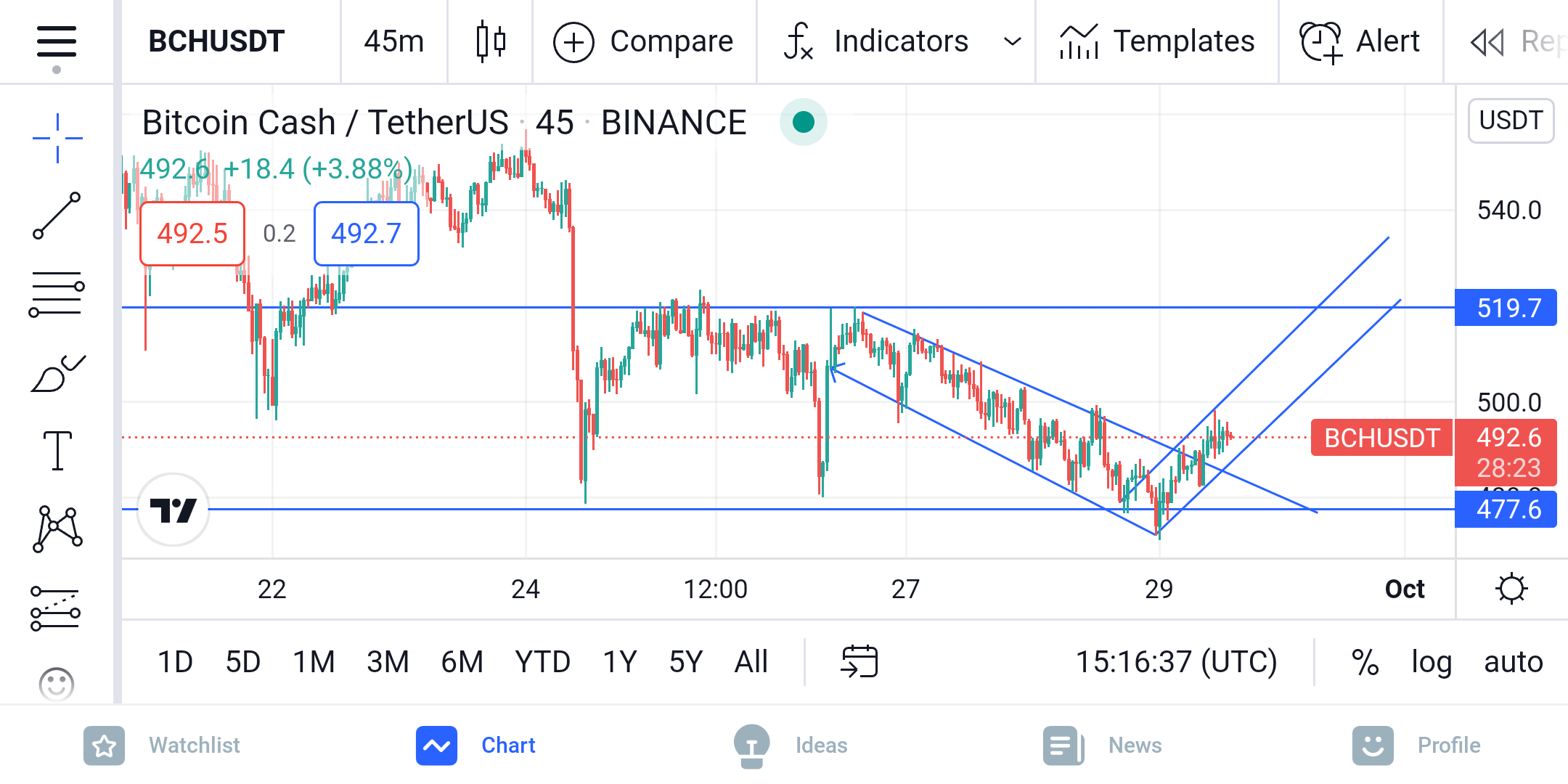Open the 45m timeframe selector
The image size is (1568, 784).
click(x=394, y=41)
